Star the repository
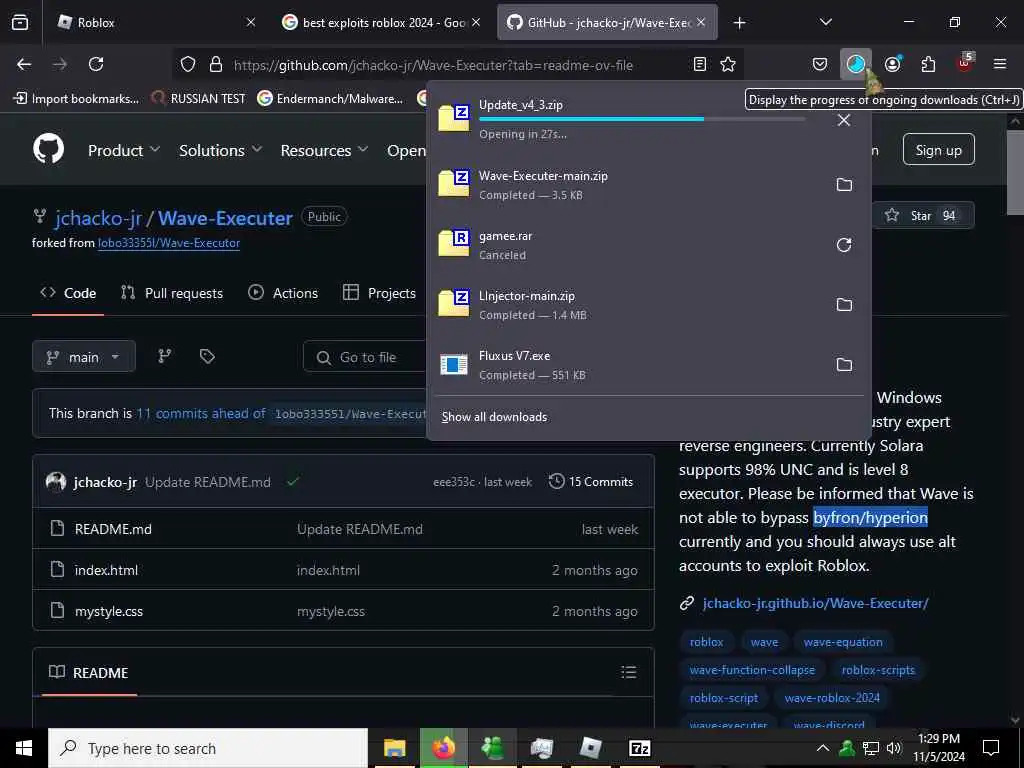This screenshot has height=768, width=1024. click(923, 216)
